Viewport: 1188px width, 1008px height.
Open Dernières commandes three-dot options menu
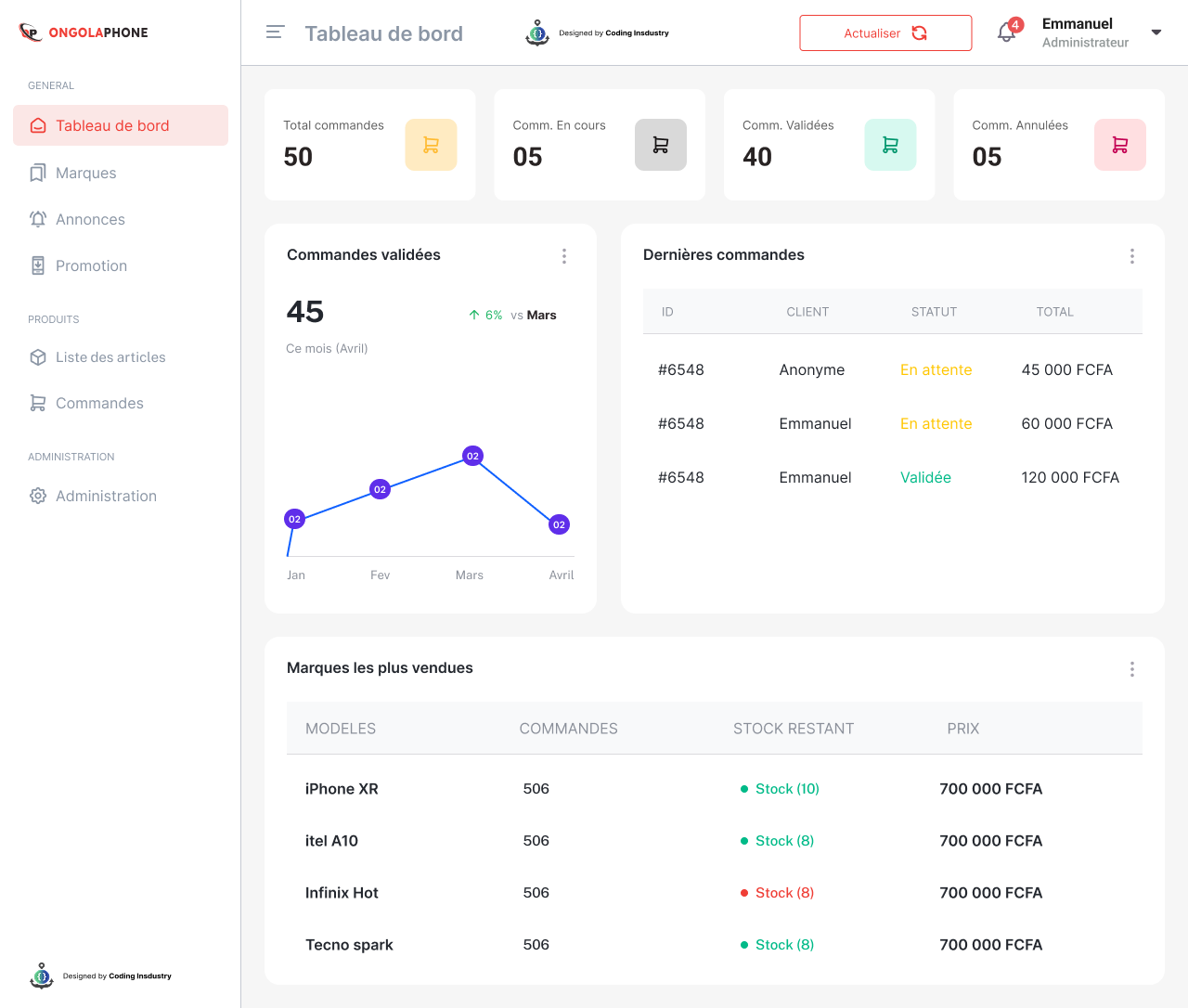(1131, 256)
